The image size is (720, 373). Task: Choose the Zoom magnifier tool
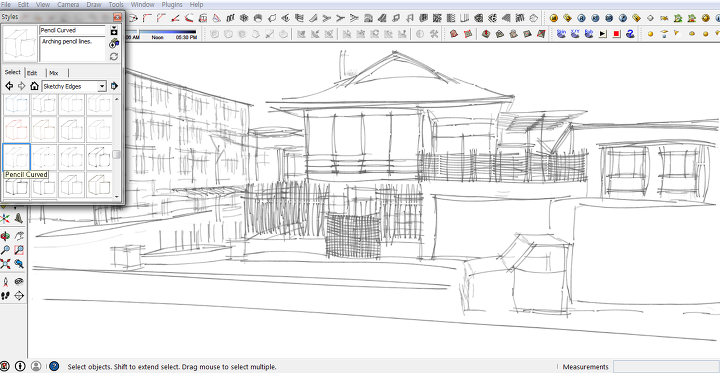pyautogui.click(x=5, y=250)
